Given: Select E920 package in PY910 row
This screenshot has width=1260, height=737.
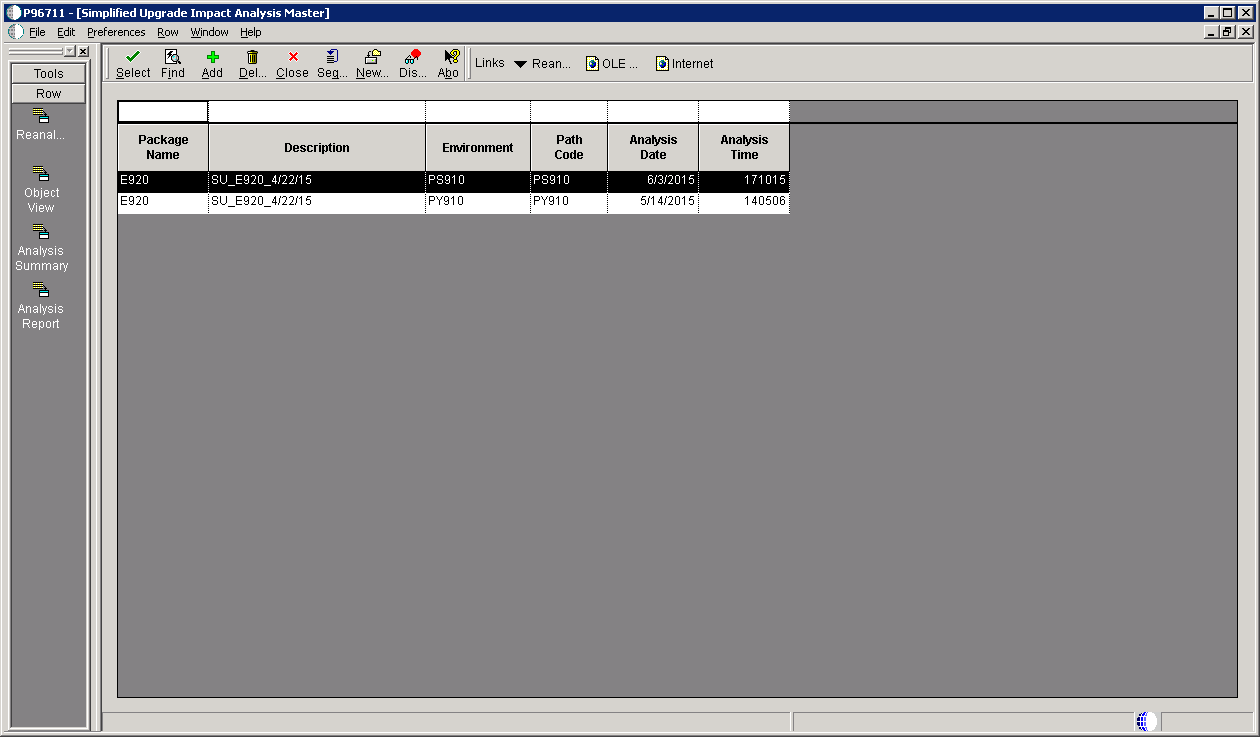Looking at the screenshot, I should point(163,202).
